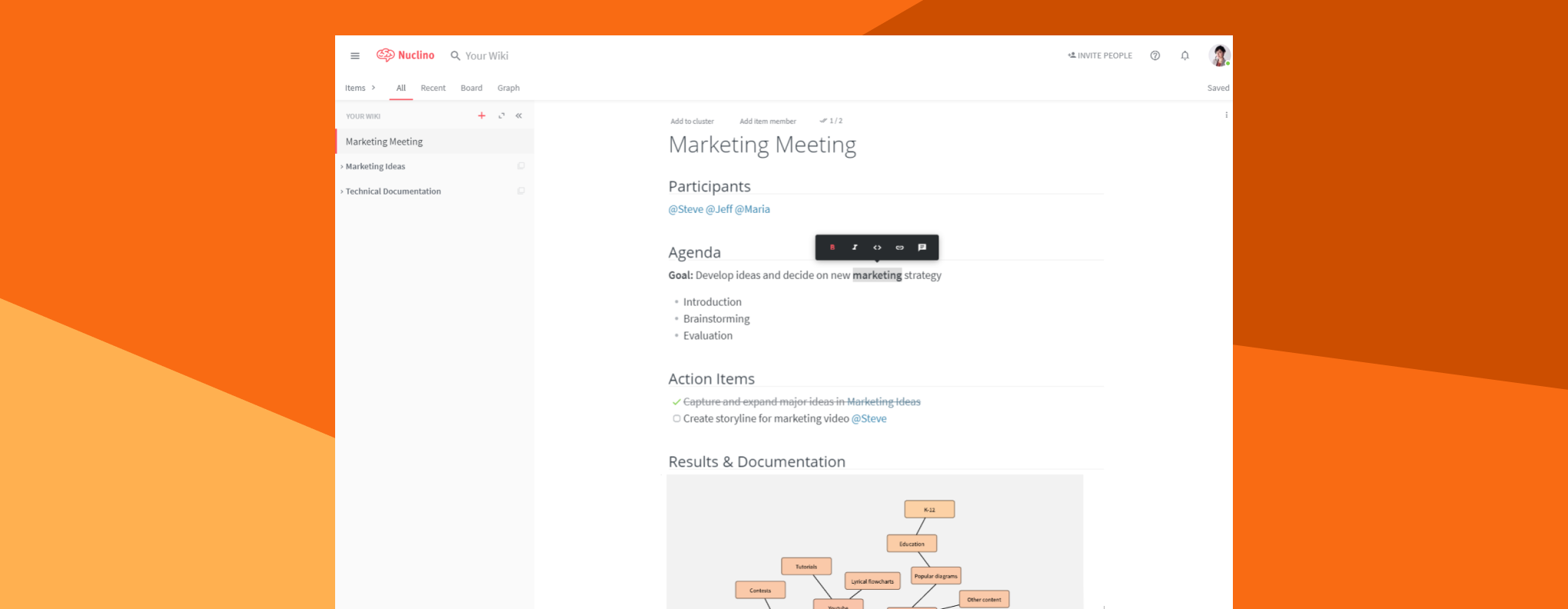
Task: Click the Nuclino logo
Action: [405, 55]
